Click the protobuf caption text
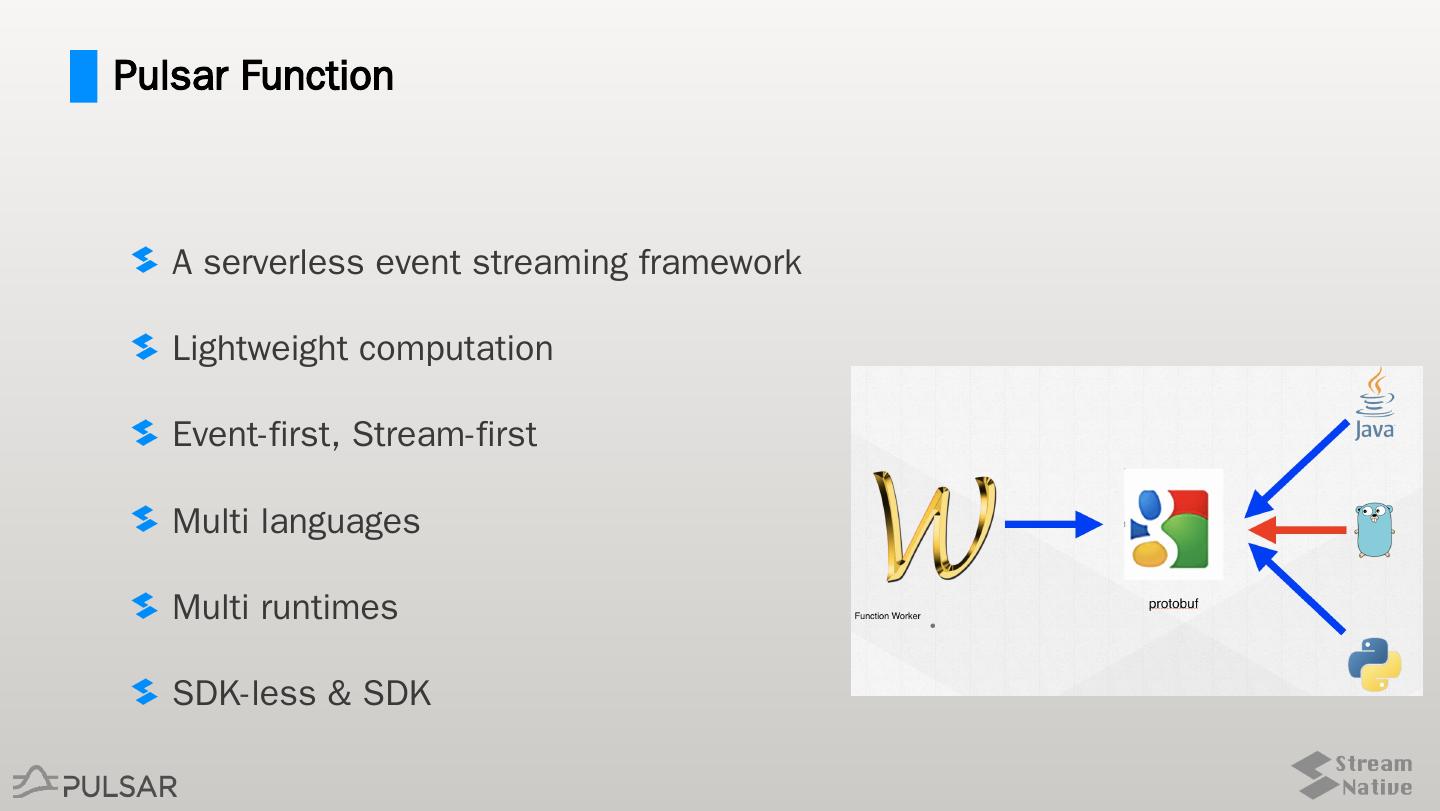Screen dimensions: 1440x811 coord(1173,604)
